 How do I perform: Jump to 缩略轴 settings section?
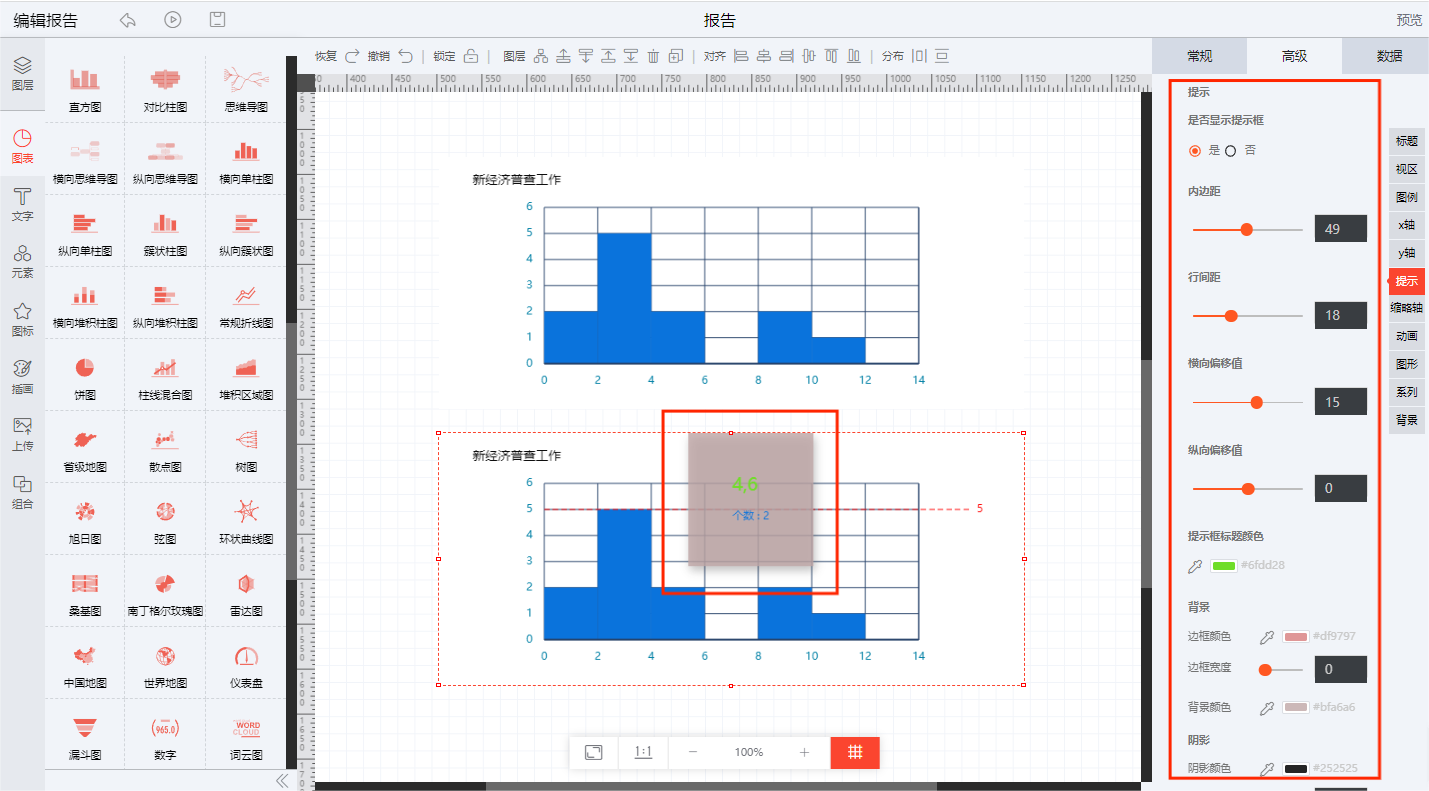[1407, 308]
